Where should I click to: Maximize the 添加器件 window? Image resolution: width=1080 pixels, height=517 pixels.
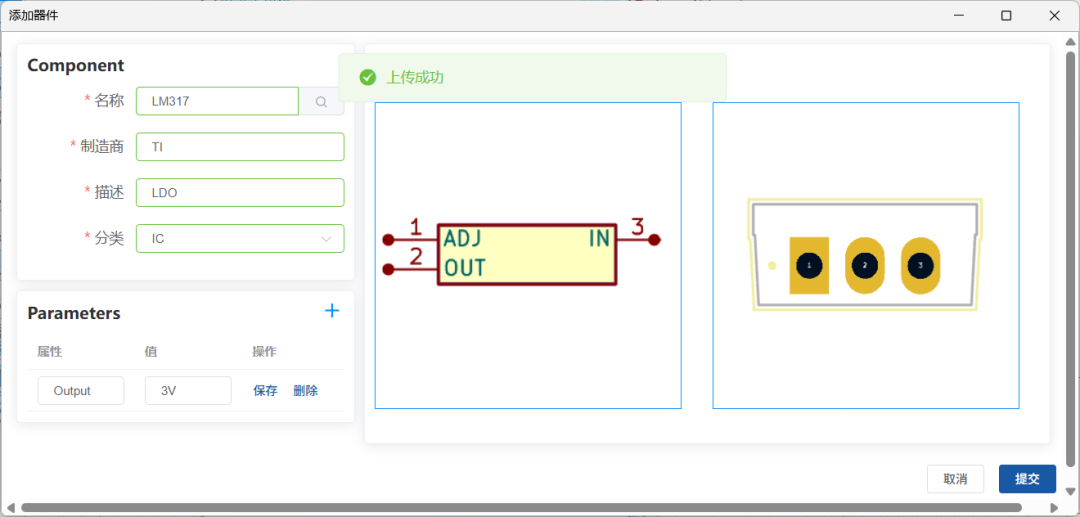(x=1006, y=15)
